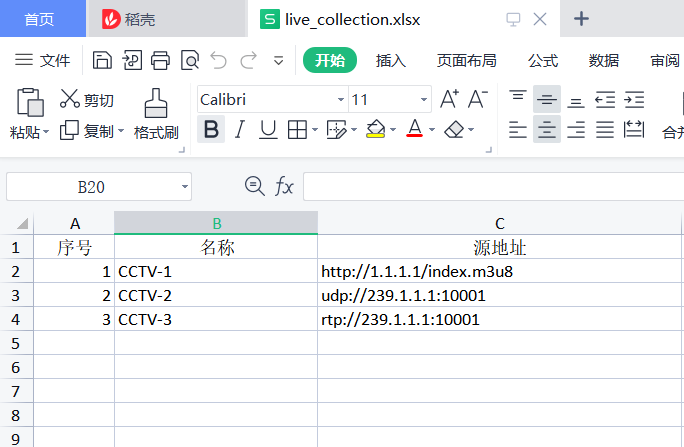Click the 首页 (Home) tab button
684x447 pixels.
point(40,19)
